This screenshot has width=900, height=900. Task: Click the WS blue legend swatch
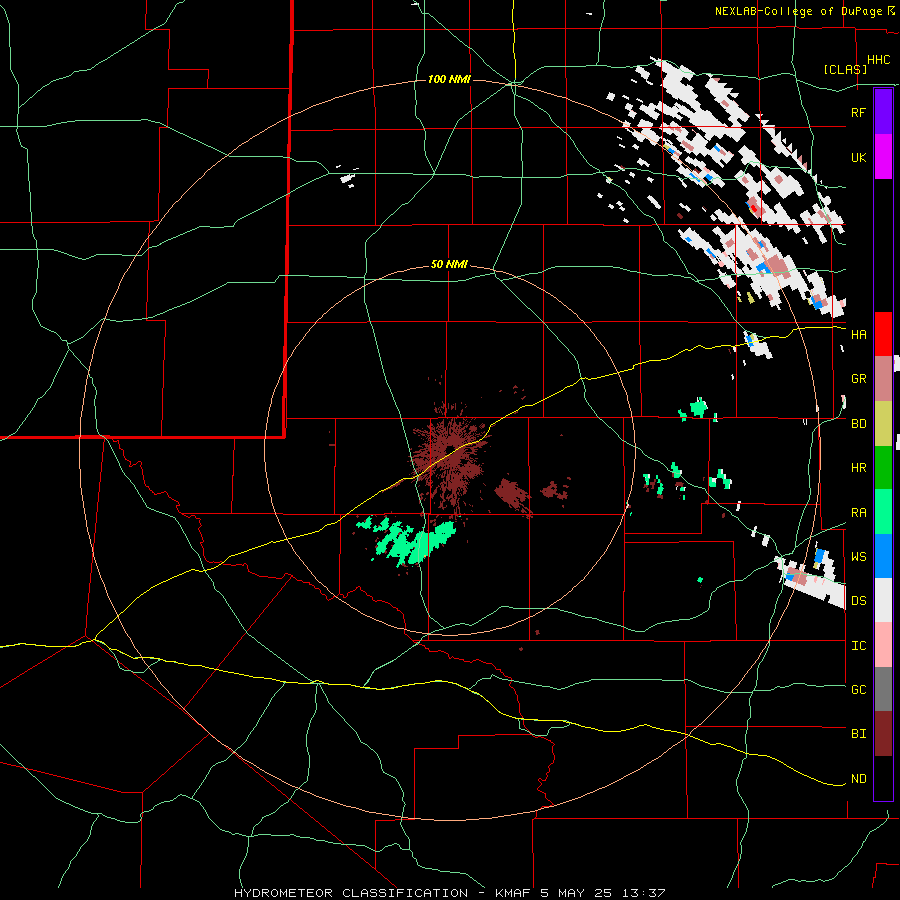tap(883, 556)
